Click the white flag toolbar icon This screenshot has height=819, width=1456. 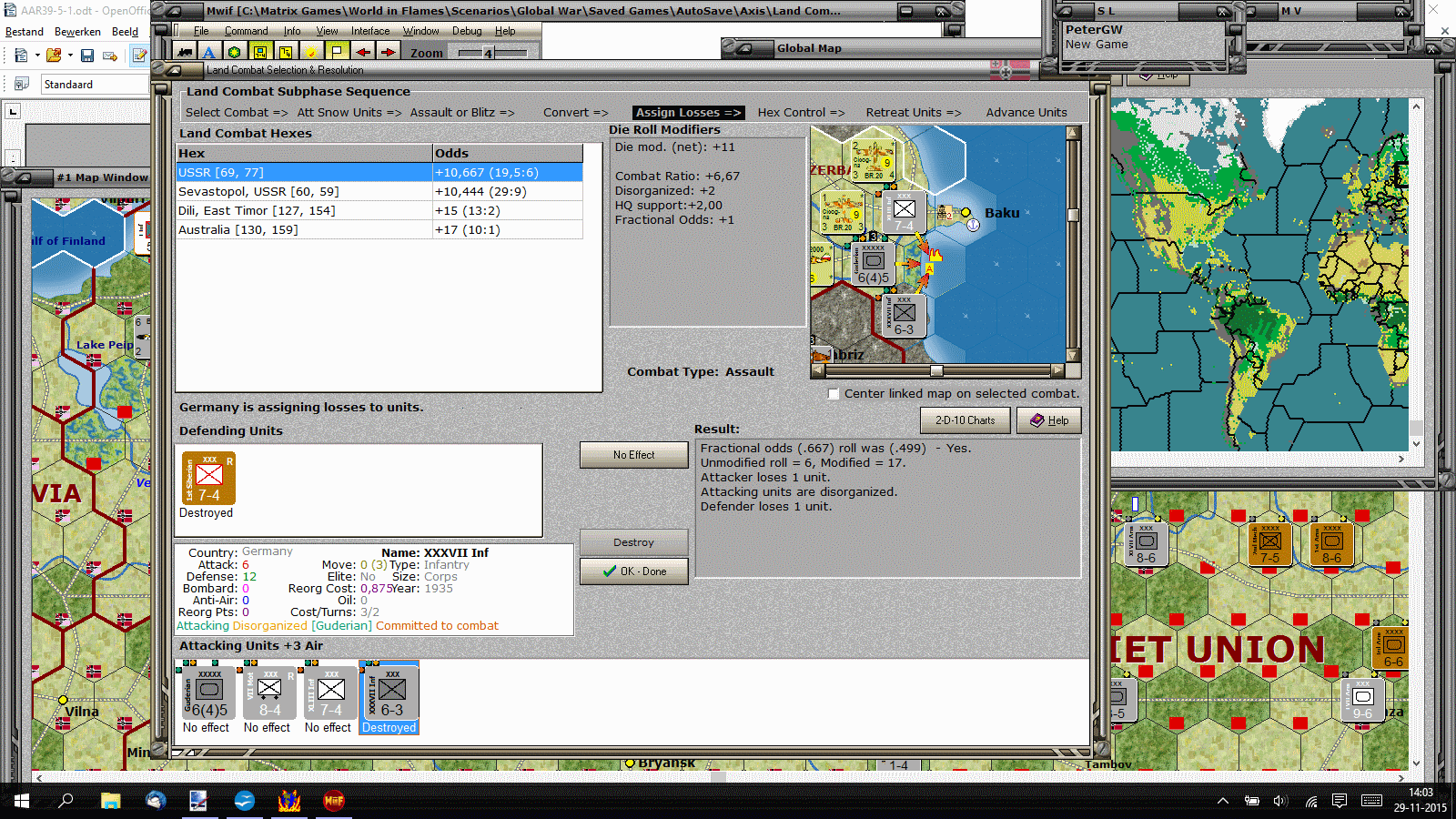pyautogui.click(x=337, y=52)
